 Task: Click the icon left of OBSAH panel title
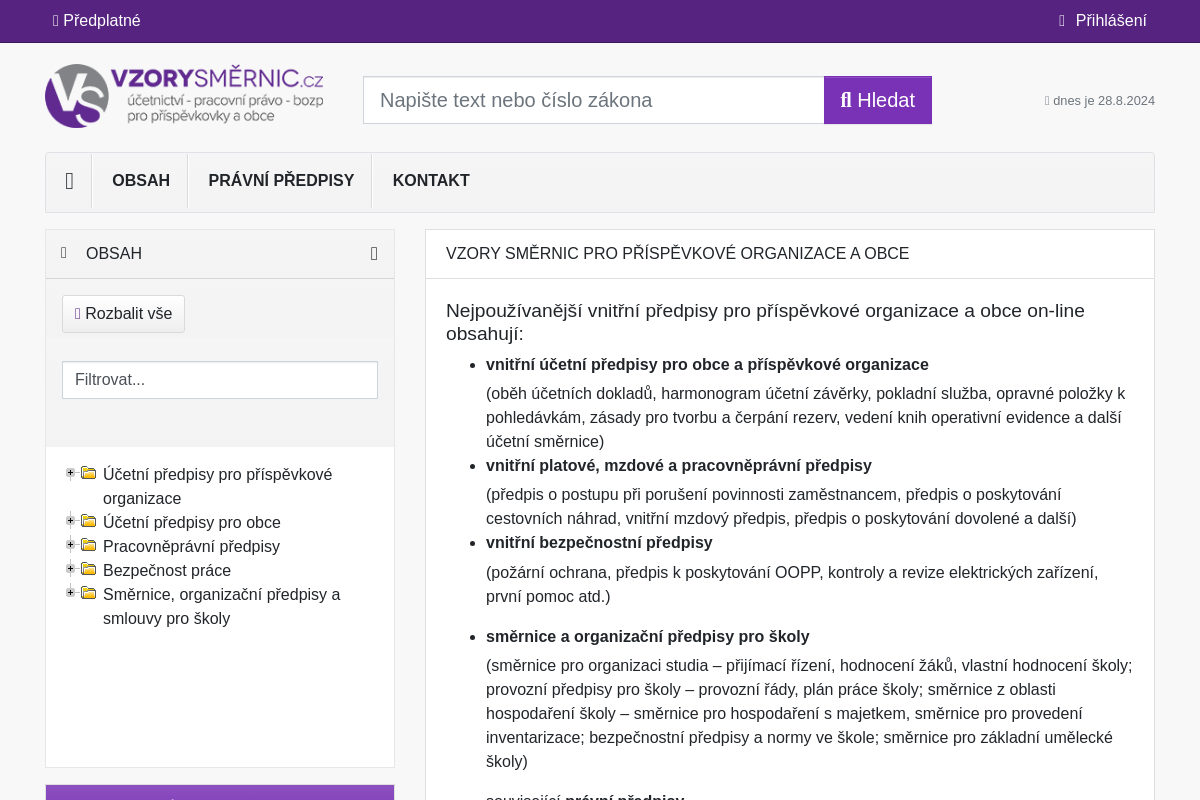click(64, 253)
